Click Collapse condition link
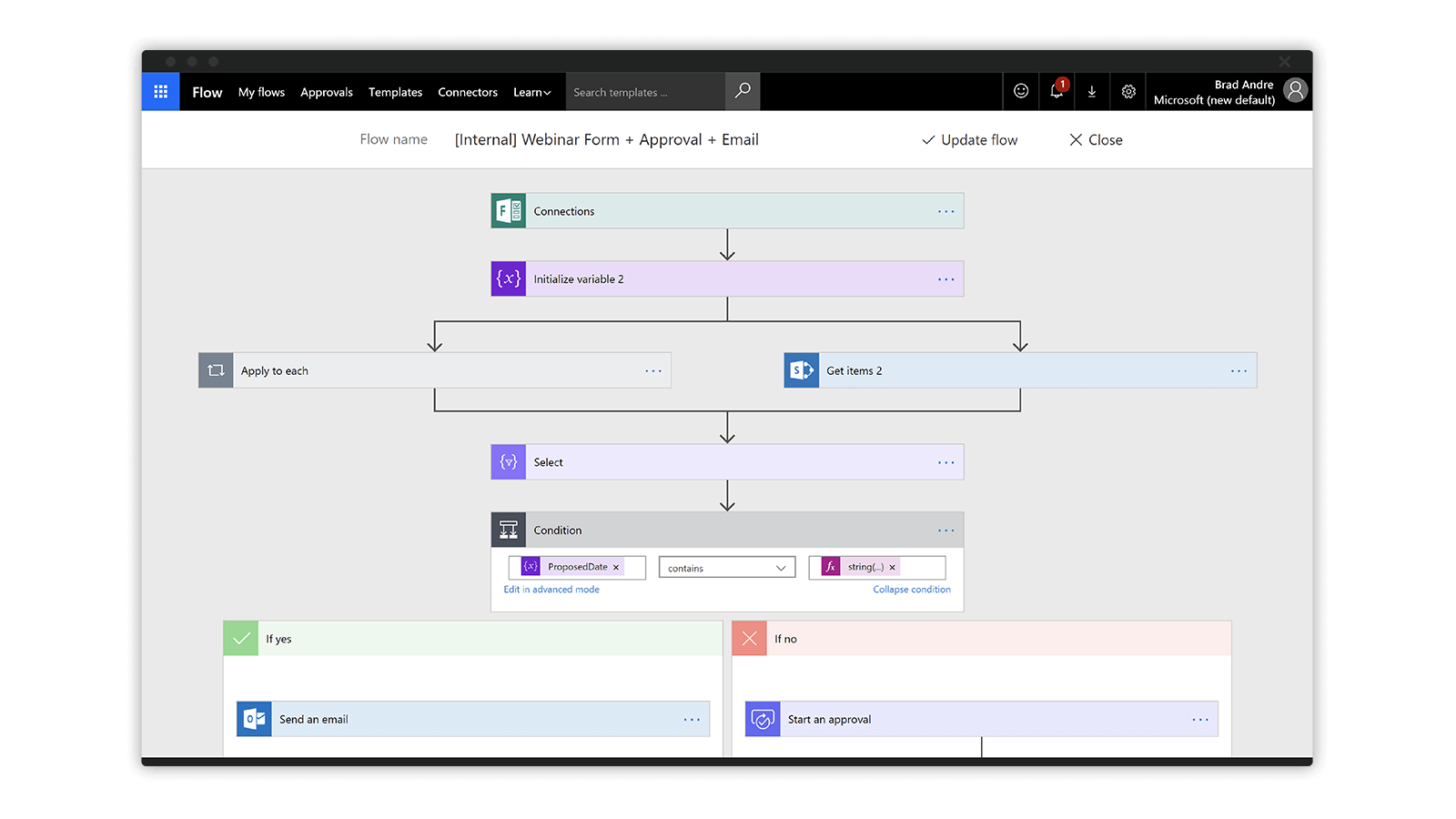 pos(912,590)
